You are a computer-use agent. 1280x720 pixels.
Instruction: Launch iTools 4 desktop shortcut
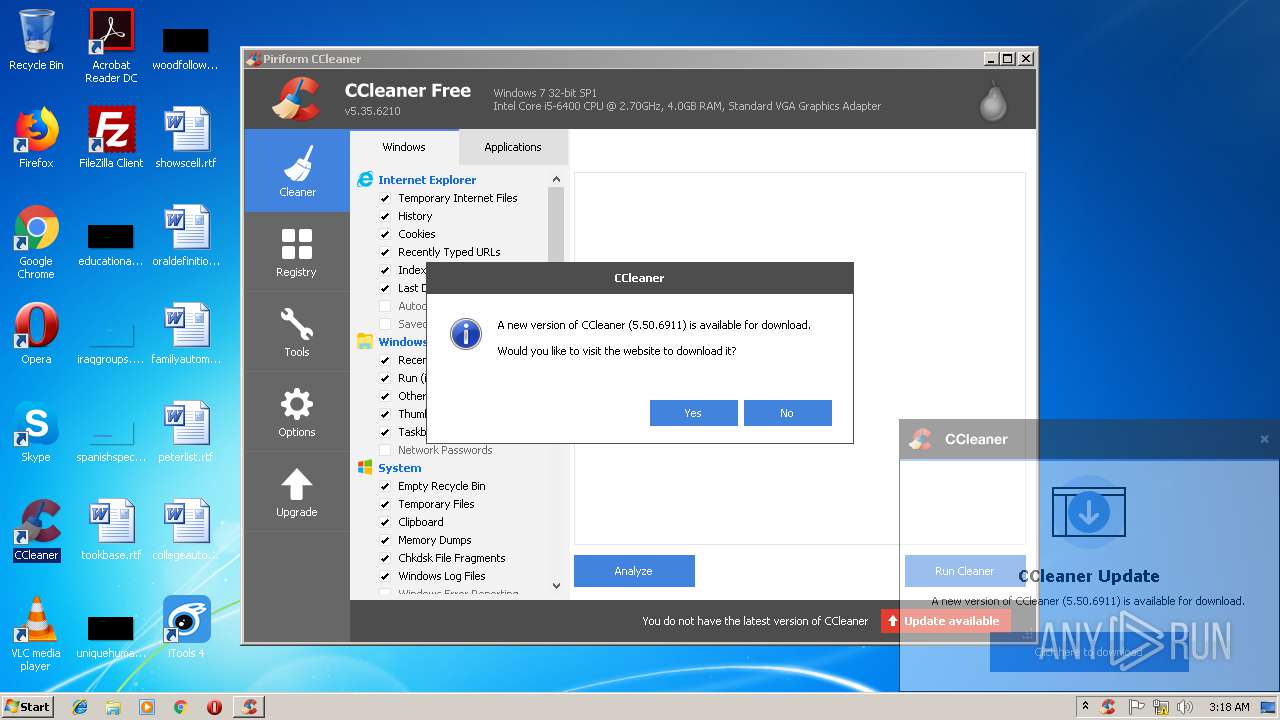(x=186, y=628)
